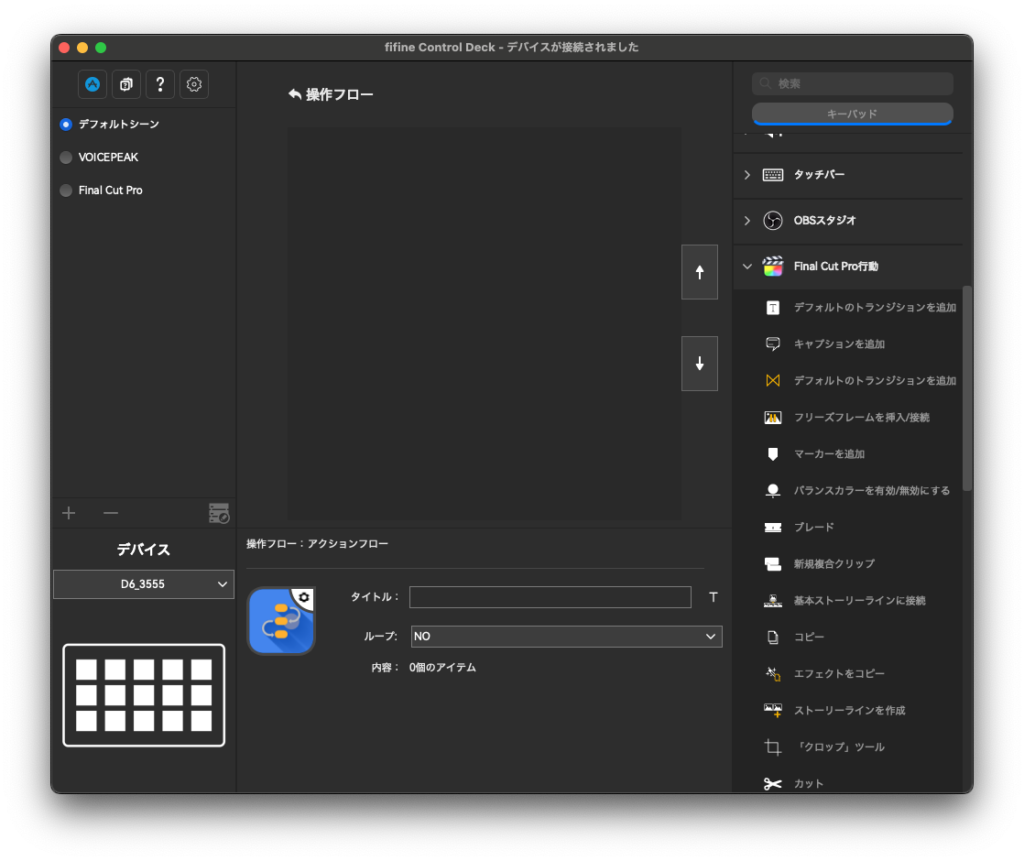Open the scene duplicate icon in top toolbar

126,84
